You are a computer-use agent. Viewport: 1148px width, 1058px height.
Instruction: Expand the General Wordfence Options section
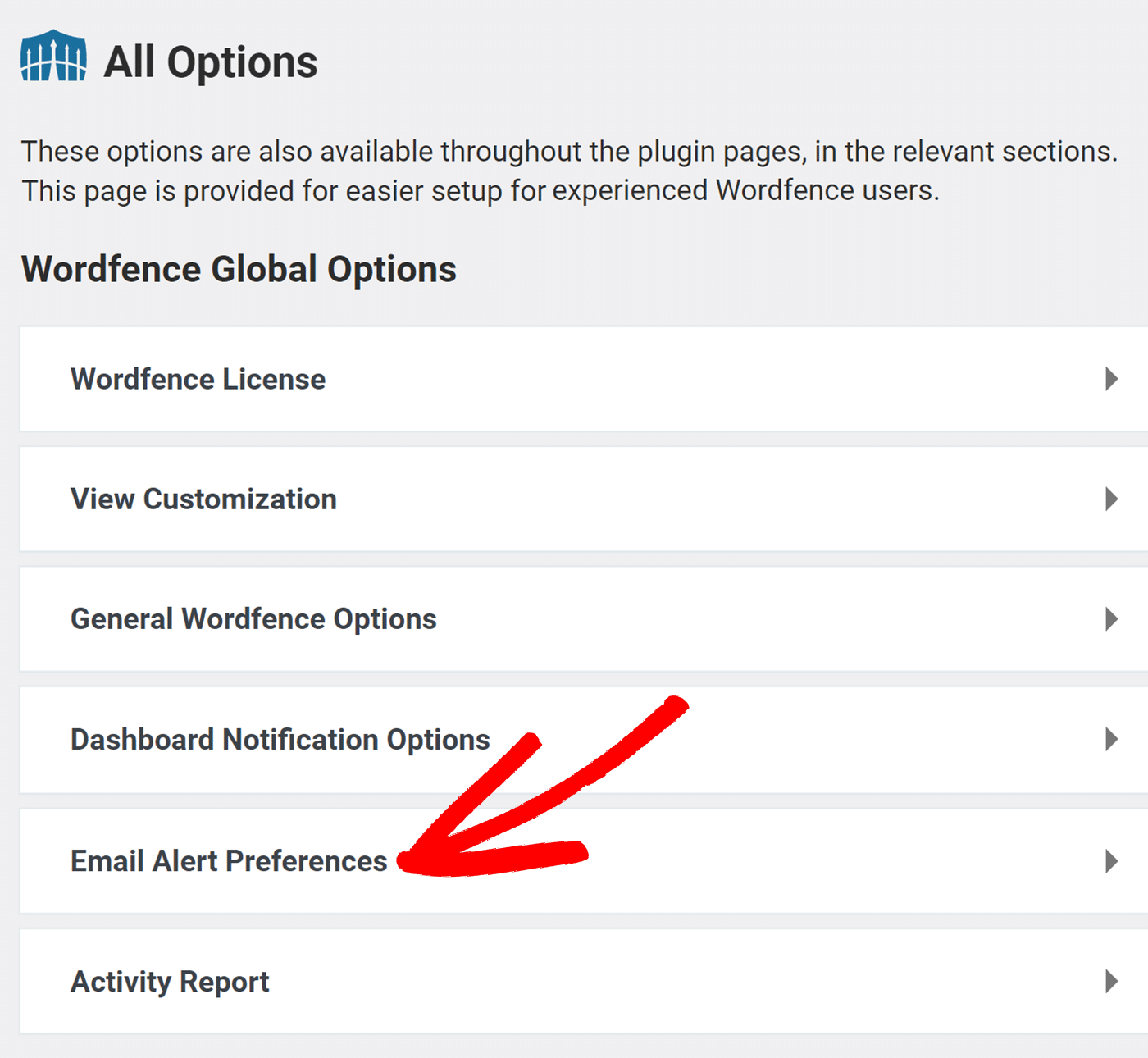574,619
